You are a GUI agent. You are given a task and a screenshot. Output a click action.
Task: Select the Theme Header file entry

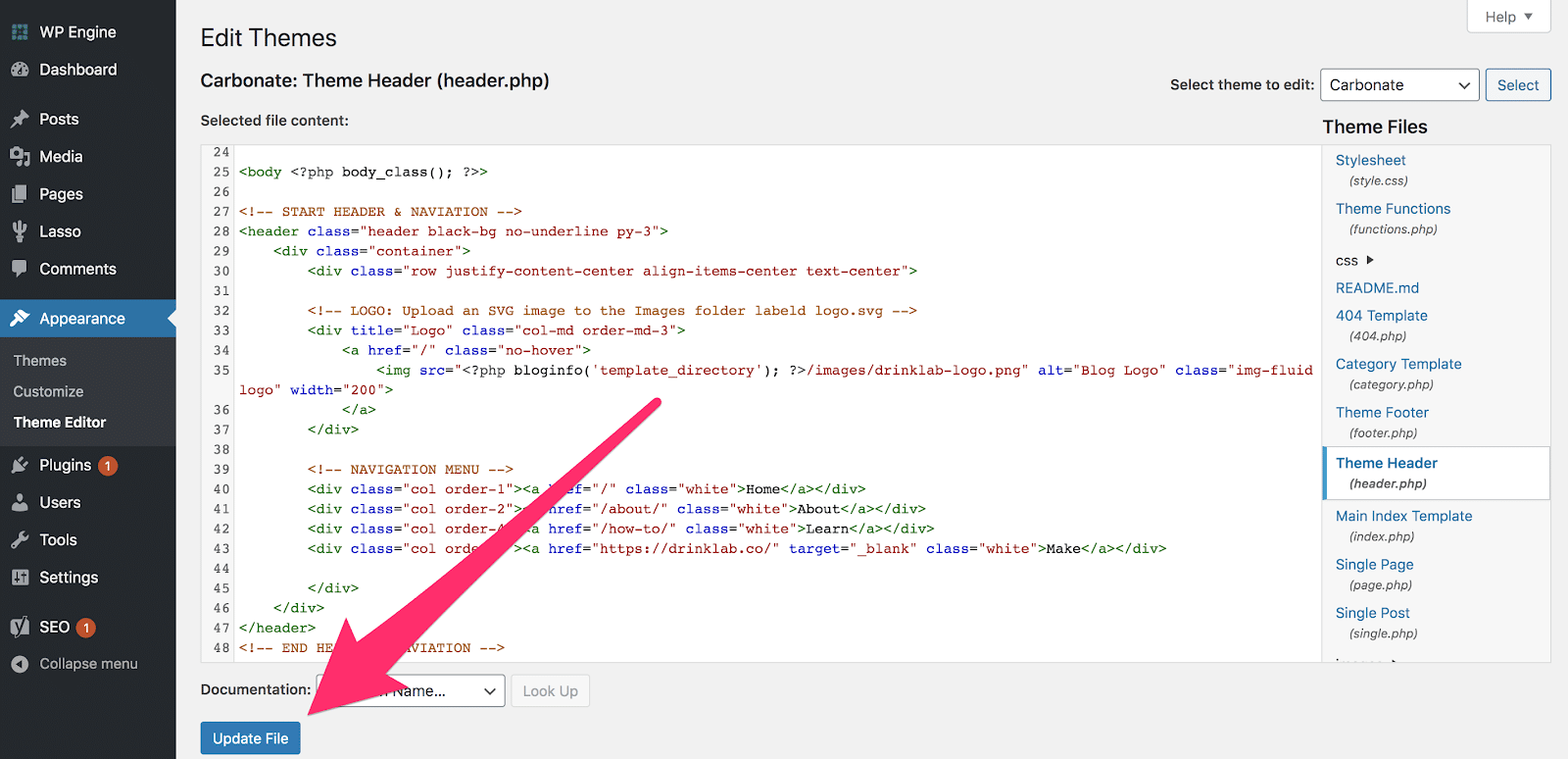point(1436,473)
